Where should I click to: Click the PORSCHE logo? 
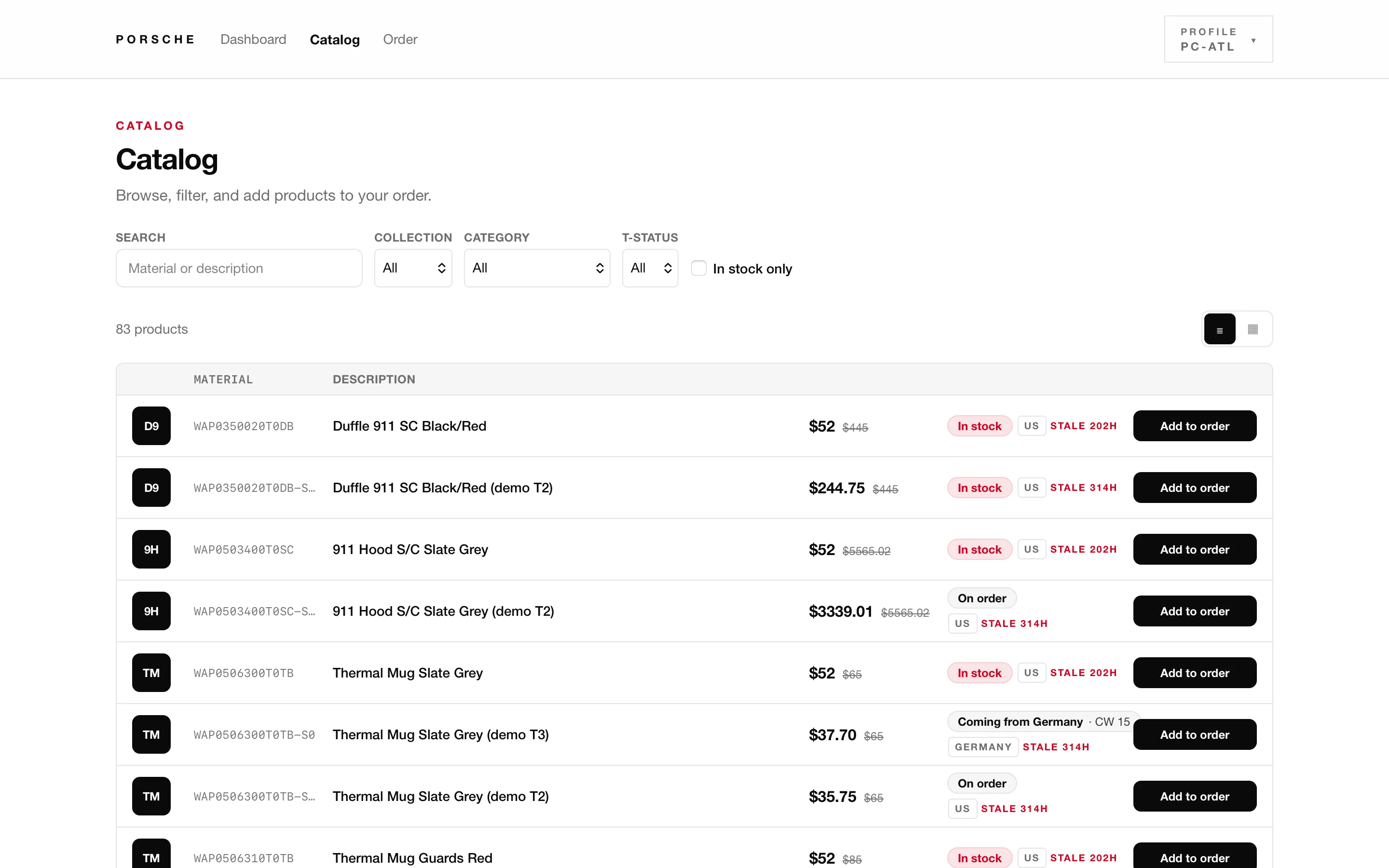[155, 40]
